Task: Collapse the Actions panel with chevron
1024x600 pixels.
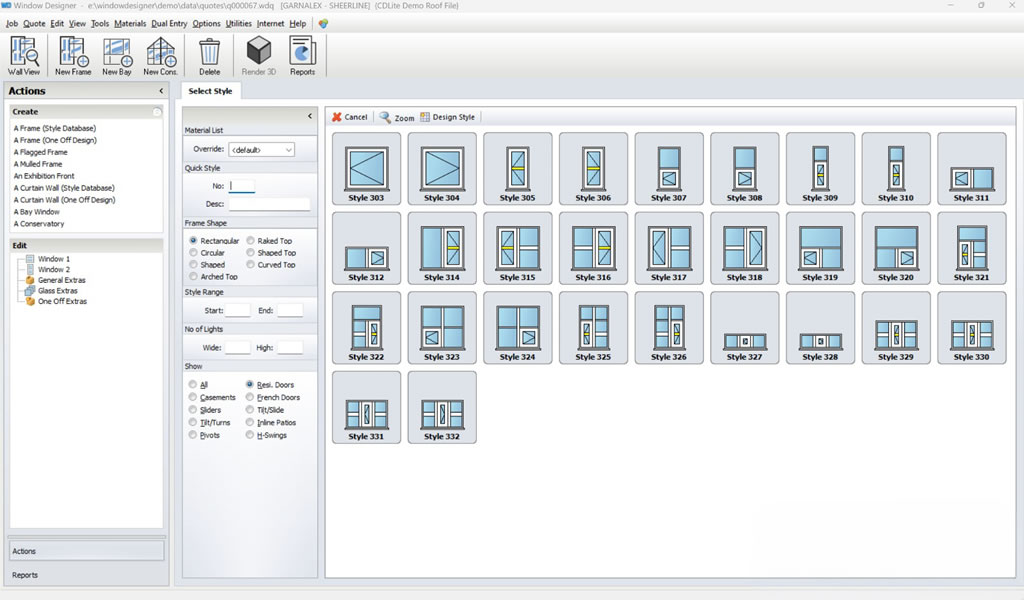Action: 161,91
